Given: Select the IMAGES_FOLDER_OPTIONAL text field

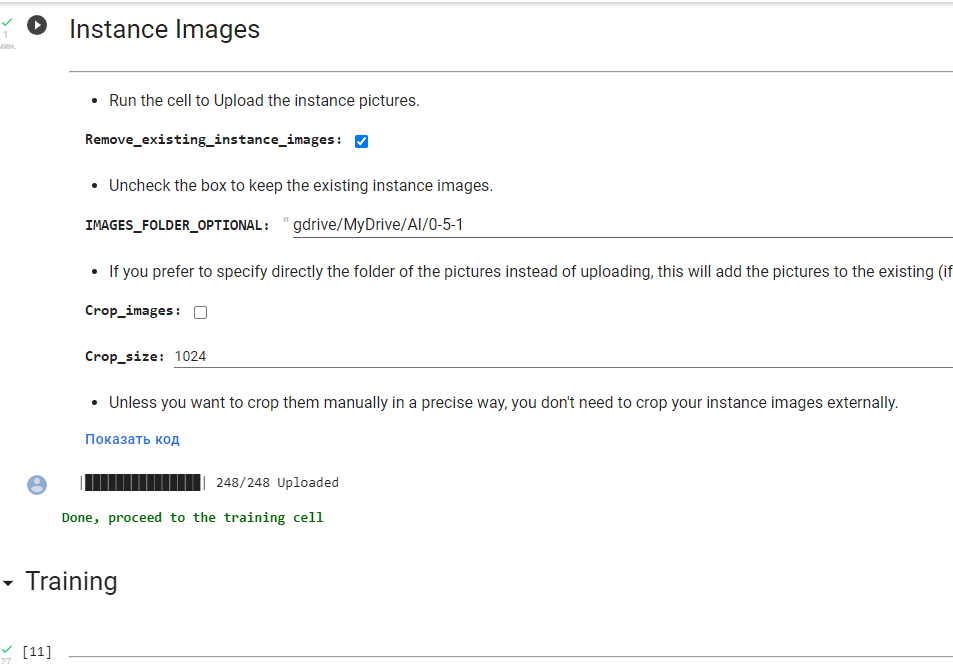Looking at the screenshot, I should click(x=500, y=224).
